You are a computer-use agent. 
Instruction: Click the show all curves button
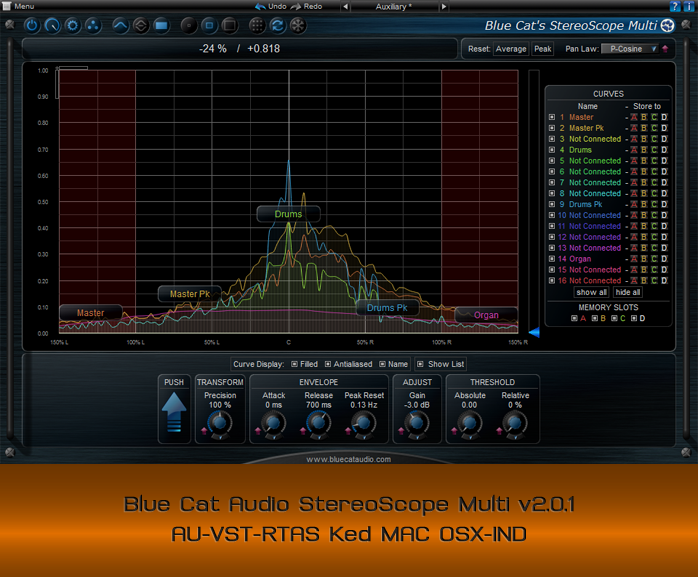[591, 292]
